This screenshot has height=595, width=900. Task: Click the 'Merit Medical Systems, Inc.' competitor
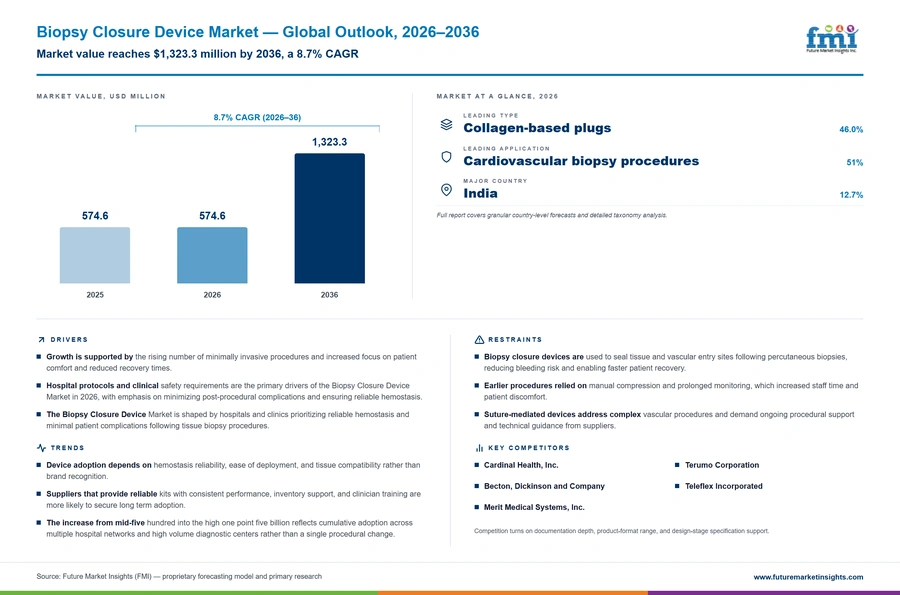[534, 507]
